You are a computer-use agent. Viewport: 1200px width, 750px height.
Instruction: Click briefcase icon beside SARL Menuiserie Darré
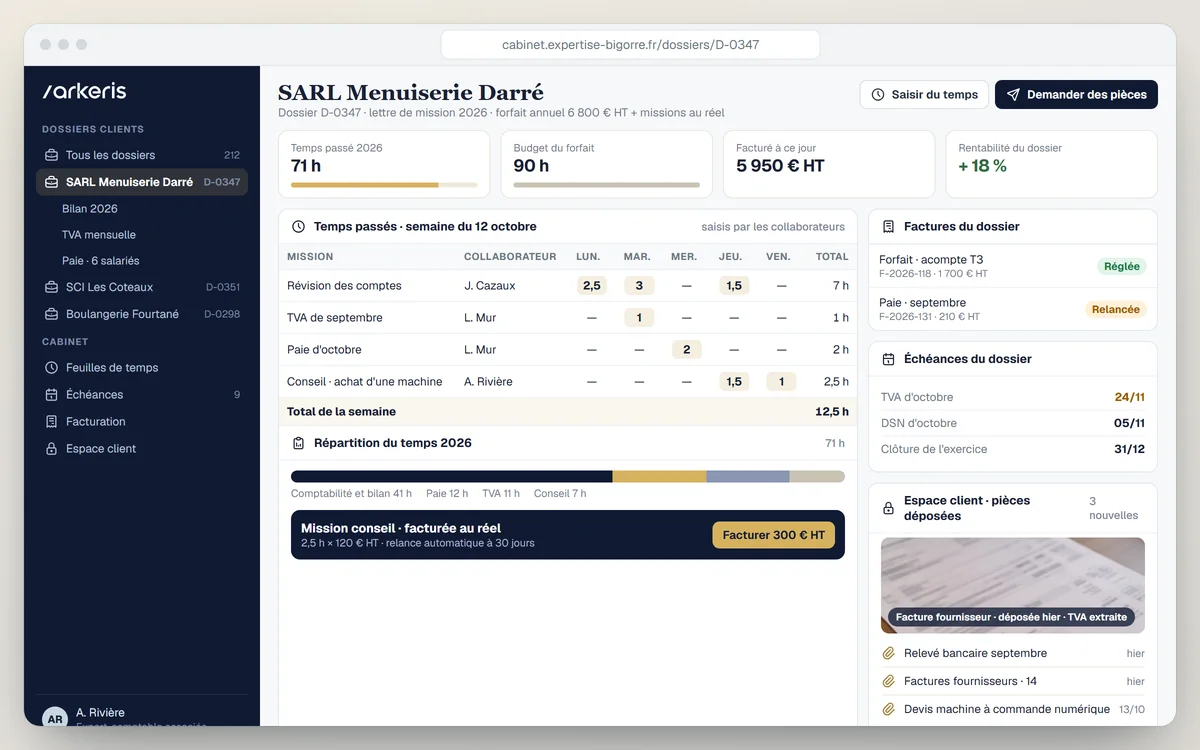[52, 182]
